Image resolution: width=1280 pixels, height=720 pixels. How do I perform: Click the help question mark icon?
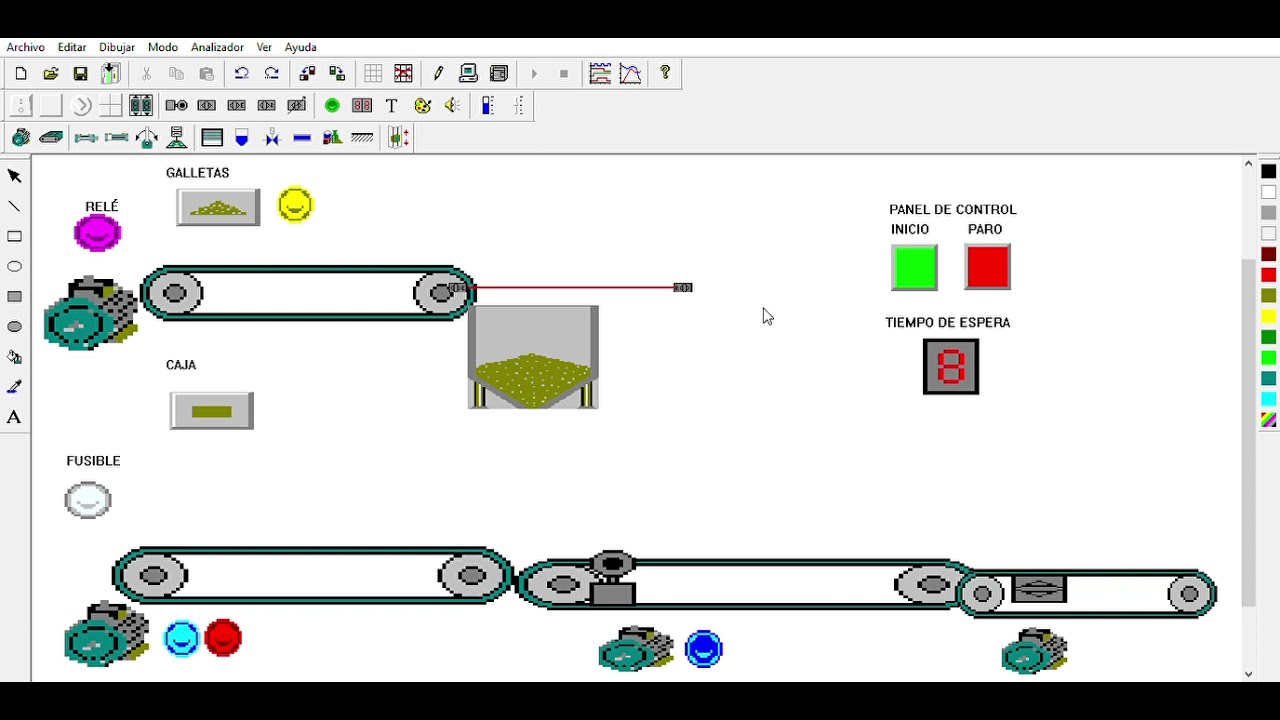pos(665,73)
